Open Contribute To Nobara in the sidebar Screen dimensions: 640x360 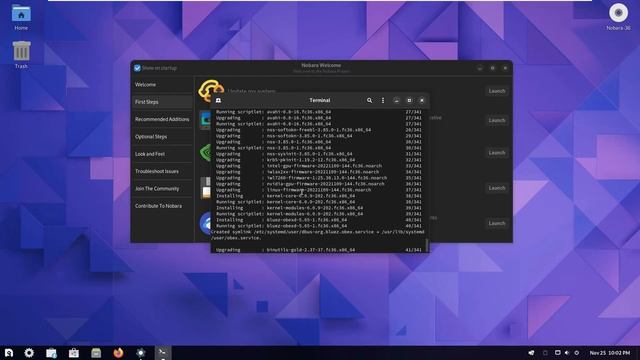[x=162, y=206]
